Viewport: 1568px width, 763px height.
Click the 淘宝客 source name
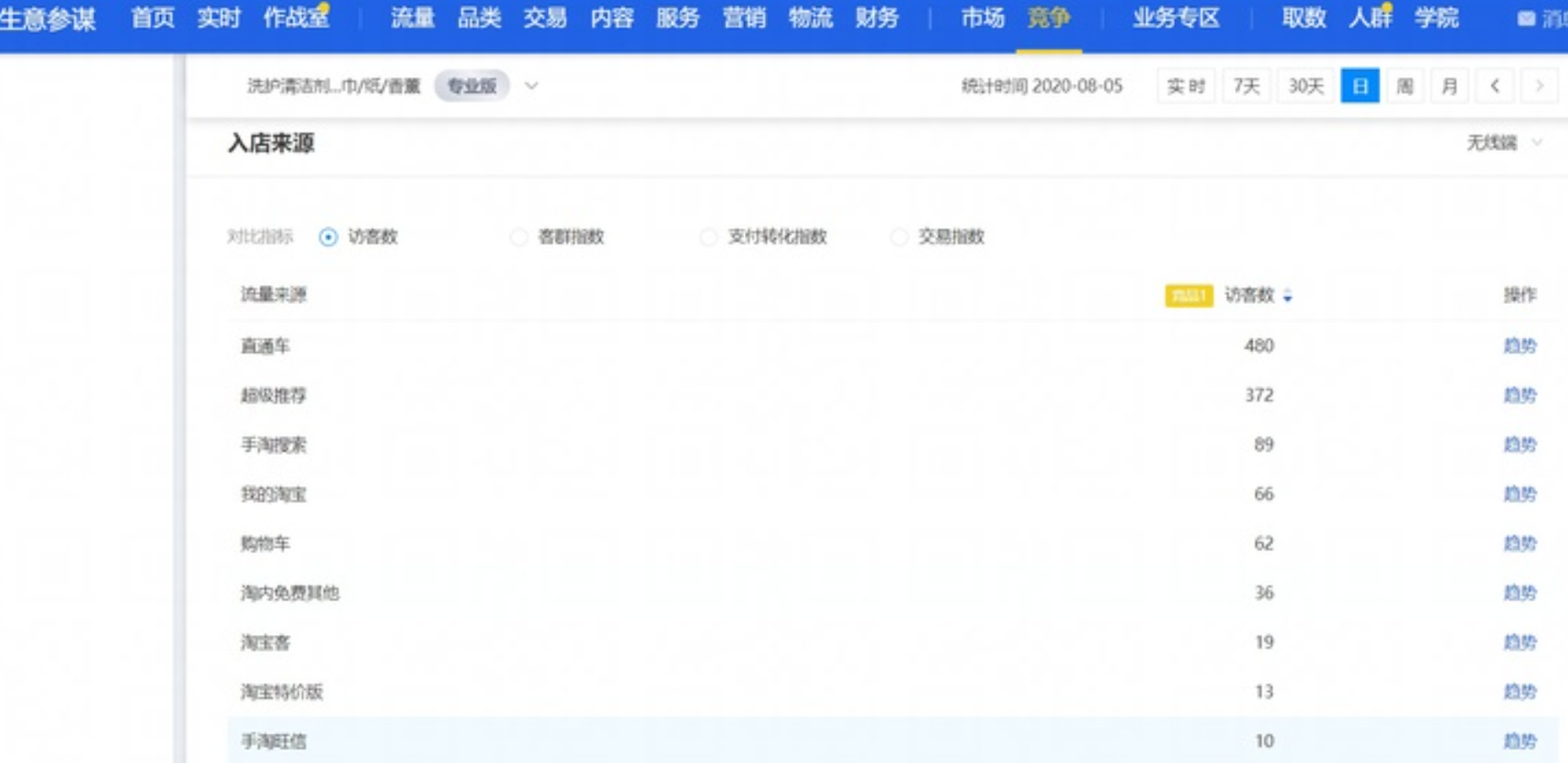click(265, 643)
